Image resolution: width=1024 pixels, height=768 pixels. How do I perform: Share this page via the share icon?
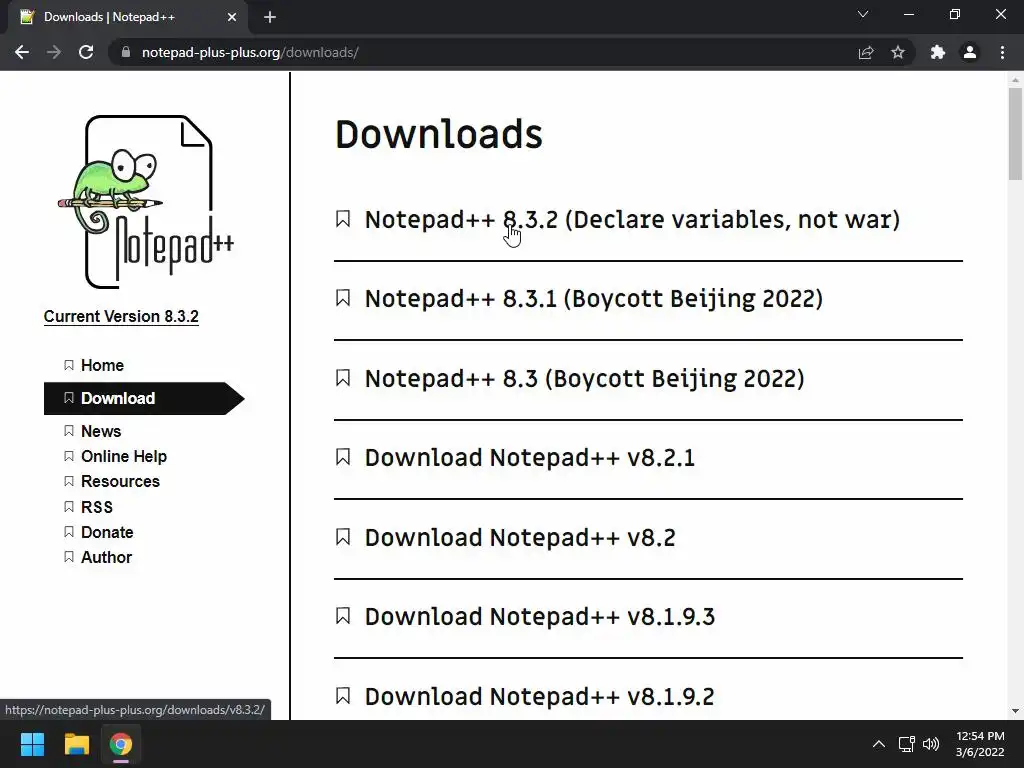coord(866,52)
